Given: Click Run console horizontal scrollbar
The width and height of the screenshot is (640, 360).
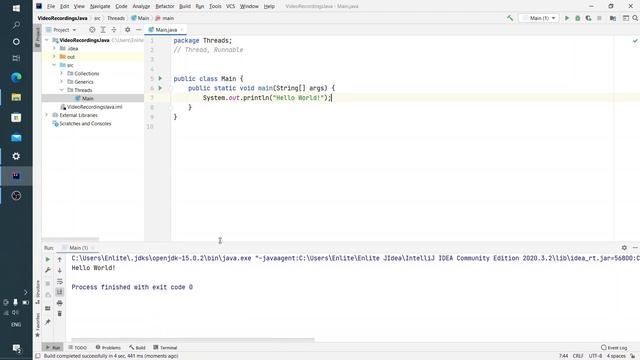Looking at the screenshot, I should (193, 339).
